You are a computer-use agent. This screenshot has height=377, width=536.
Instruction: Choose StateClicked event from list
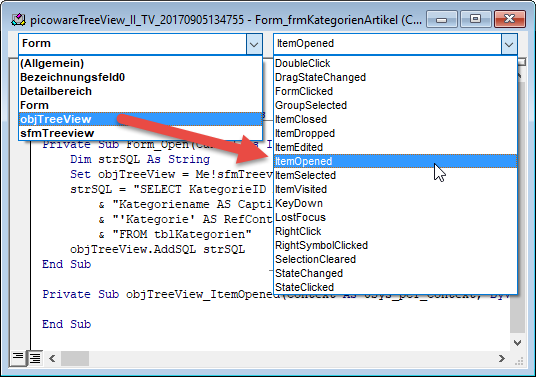396,287
